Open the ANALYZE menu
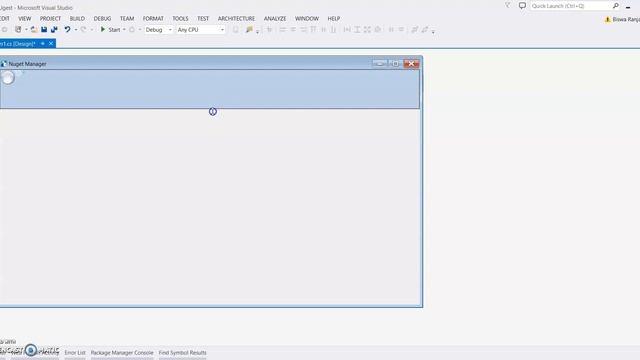The image size is (640, 360). tap(275, 18)
